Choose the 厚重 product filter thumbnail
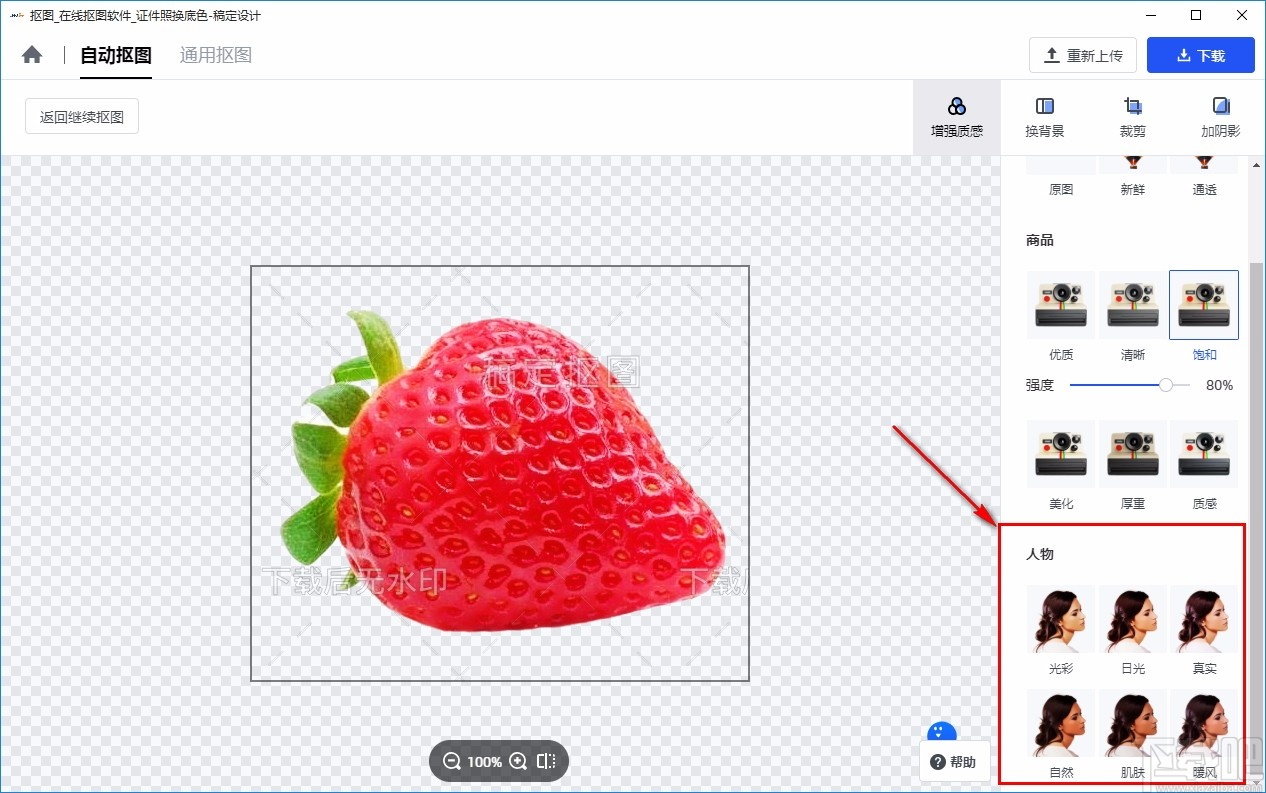The width and height of the screenshot is (1266, 793). pos(1133,454)
